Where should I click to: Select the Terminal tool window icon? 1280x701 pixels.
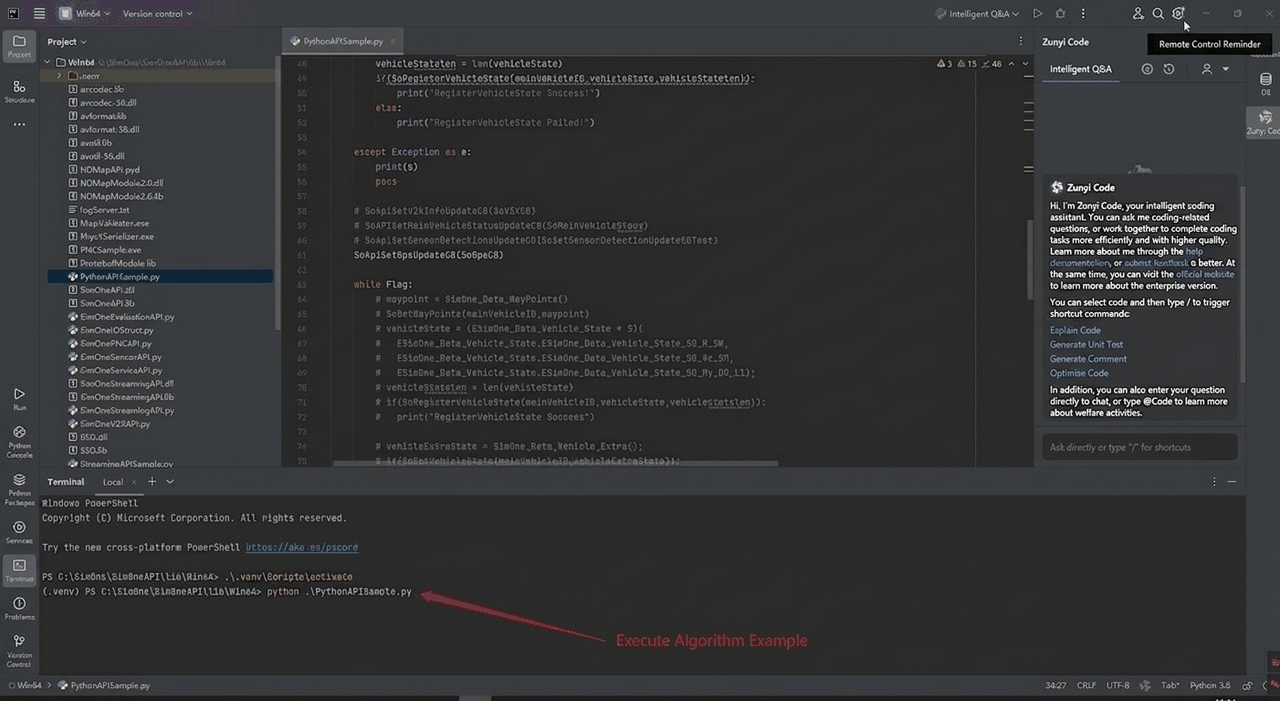pyautogui.click(x=19, y=570)
